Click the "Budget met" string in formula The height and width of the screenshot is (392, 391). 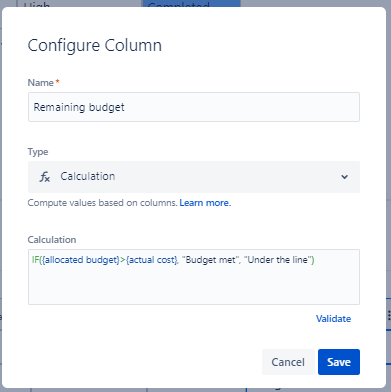[210, 260]
